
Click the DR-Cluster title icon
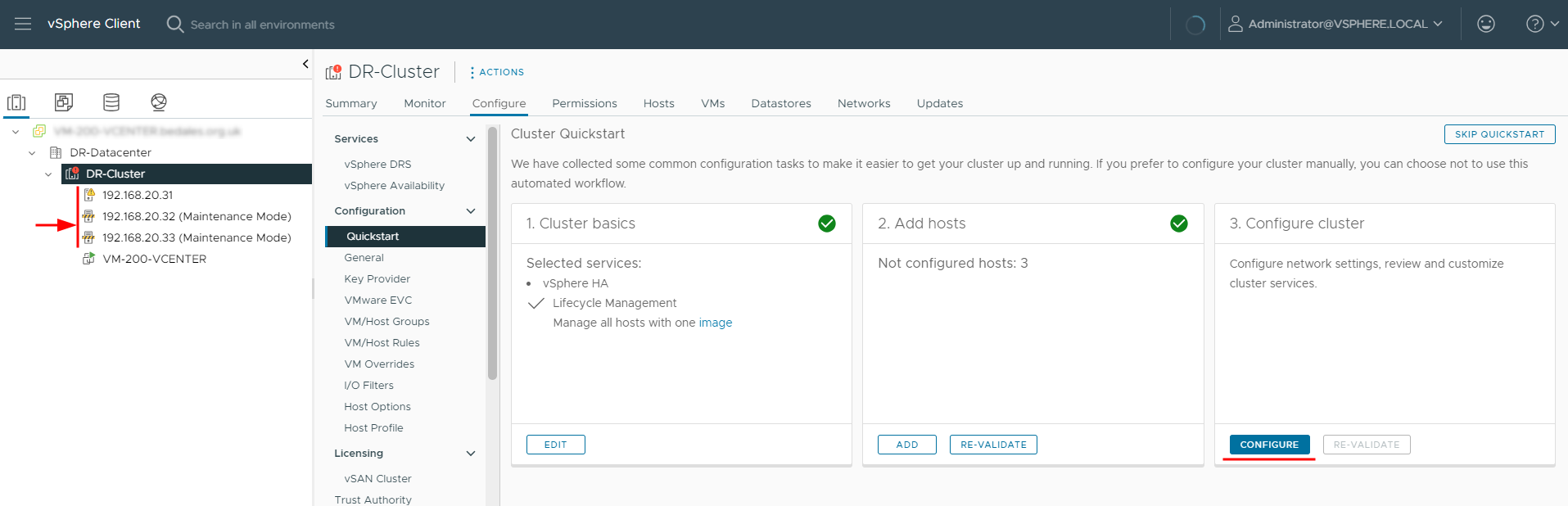coord(333,72)
